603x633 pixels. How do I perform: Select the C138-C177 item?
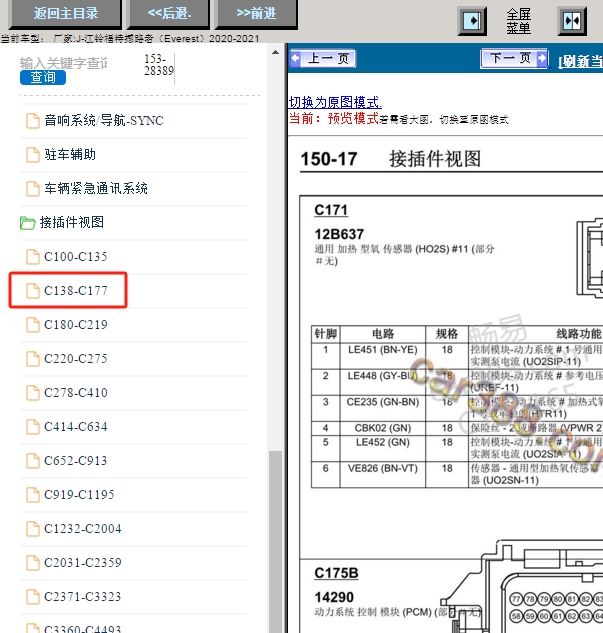point(75,291)
